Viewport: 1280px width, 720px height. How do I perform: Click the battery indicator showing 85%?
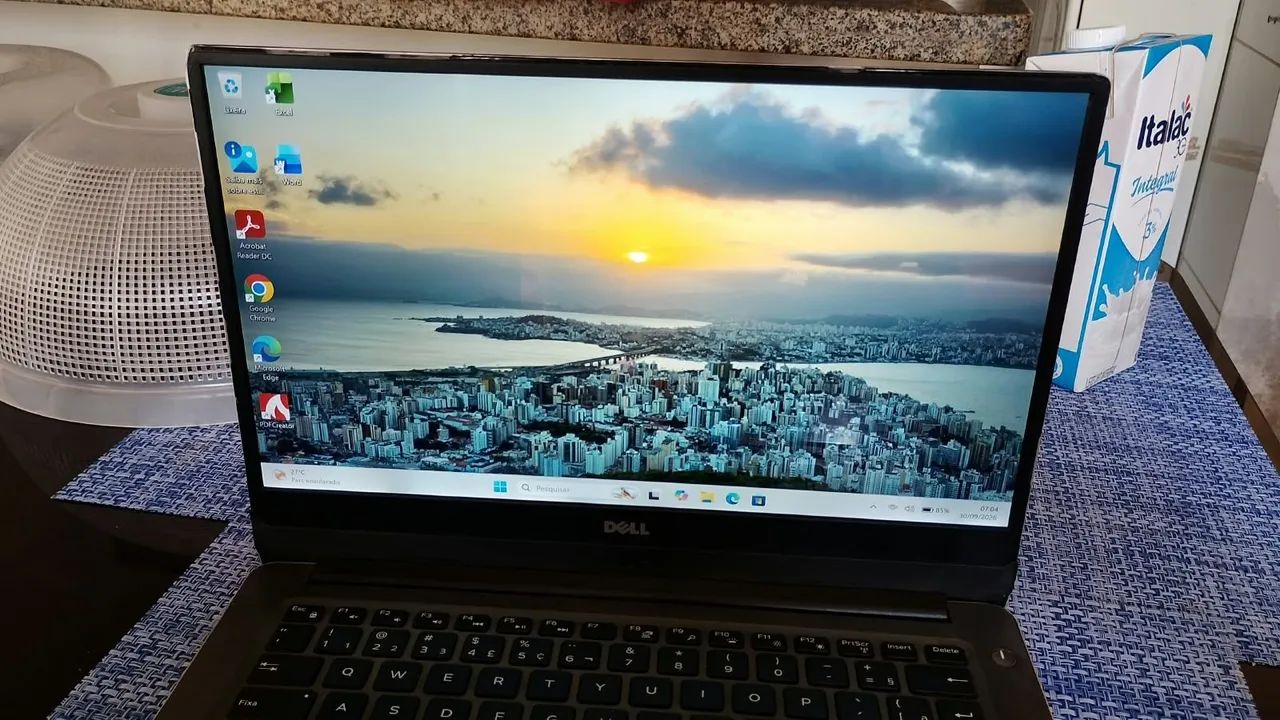click(x=936, y=510)
